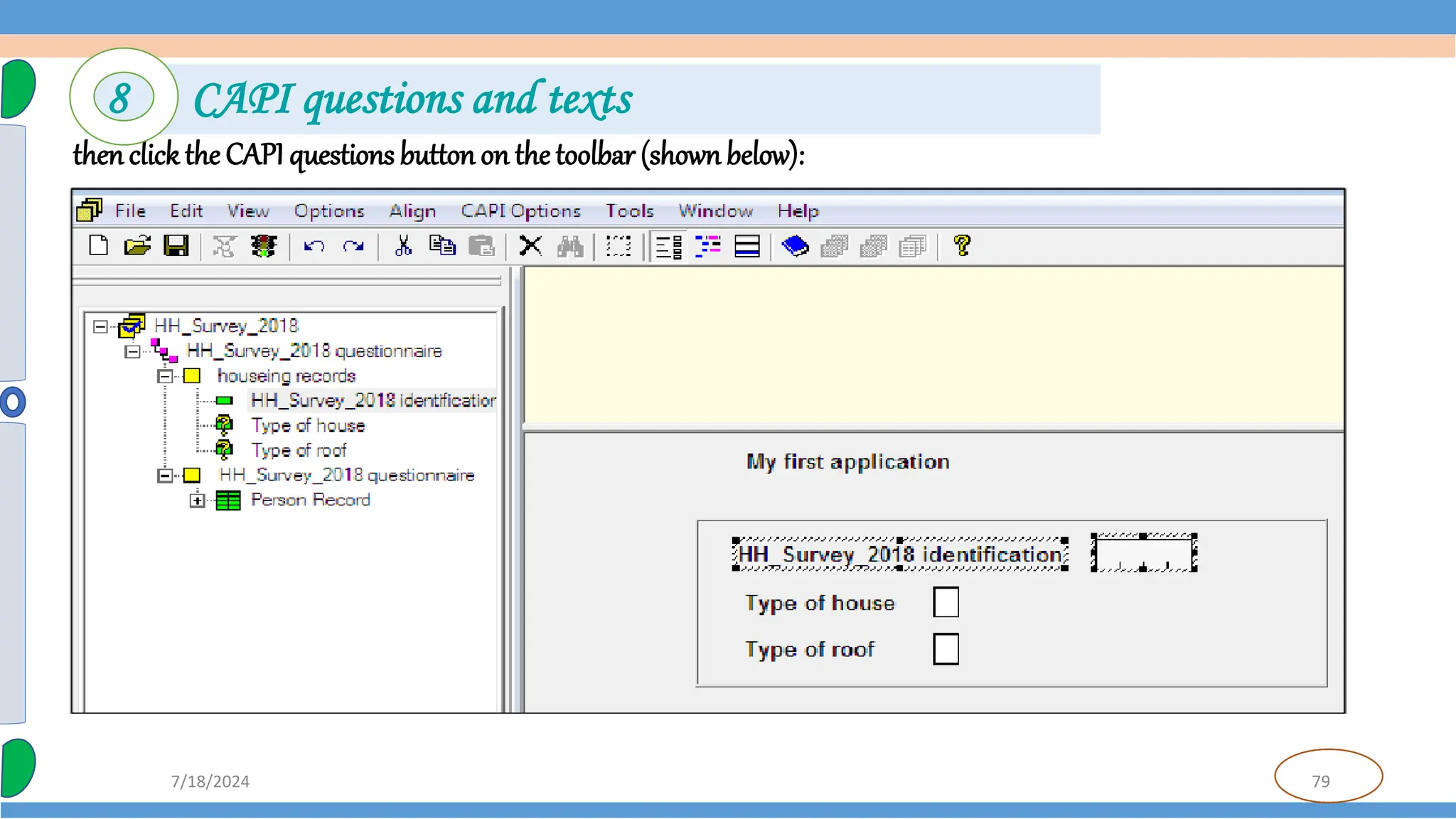Click the application icon beside File menu
The image size is (1456, 819).
tap(90, 210)
